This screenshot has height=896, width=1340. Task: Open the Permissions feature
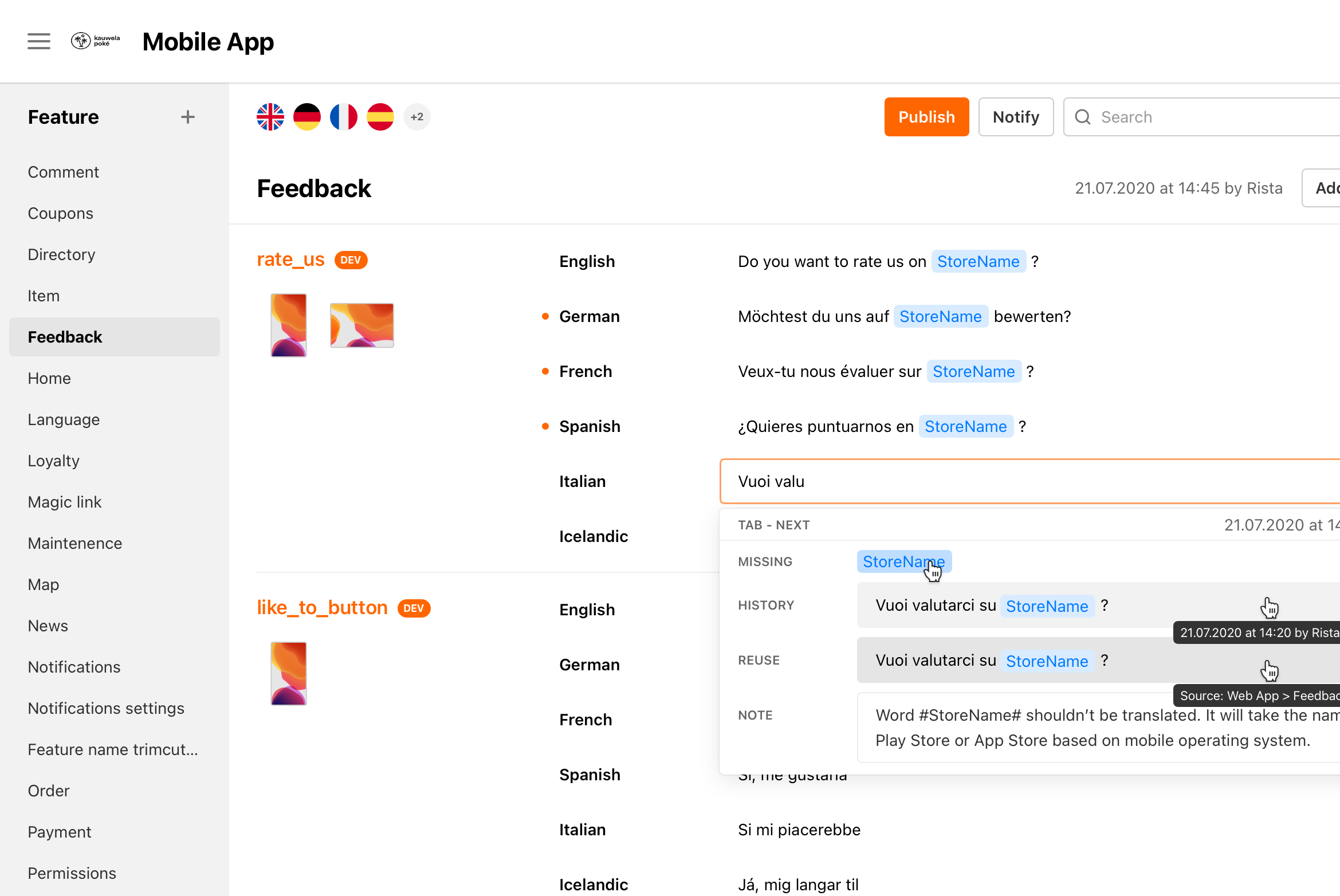(72, 873)
